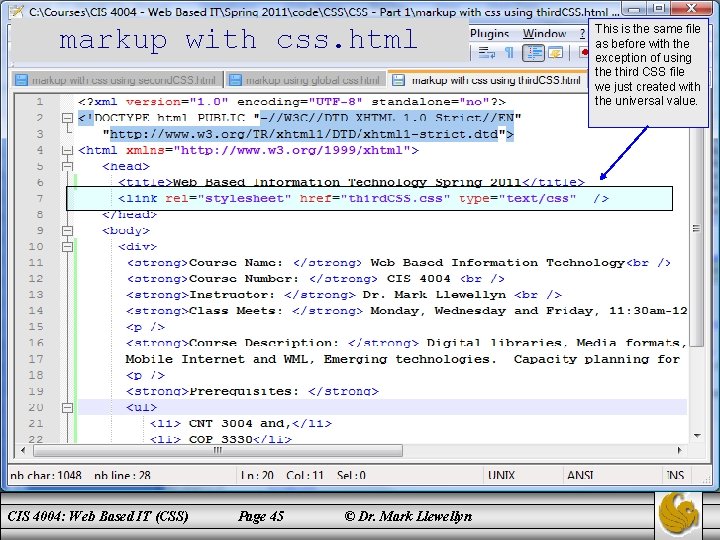This screenshot has height=540, width=720.
Task: Click the horizontal scrollbar right arrow
Action: tap(680, 450)
